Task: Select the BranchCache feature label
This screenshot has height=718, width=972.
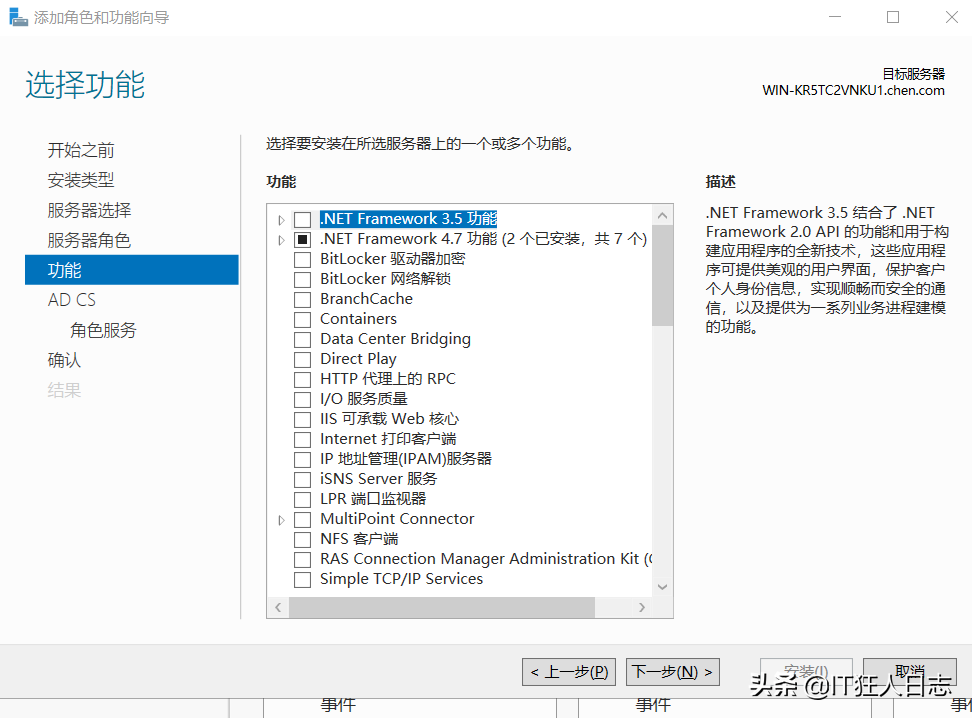Action: (x=366, y=299)
